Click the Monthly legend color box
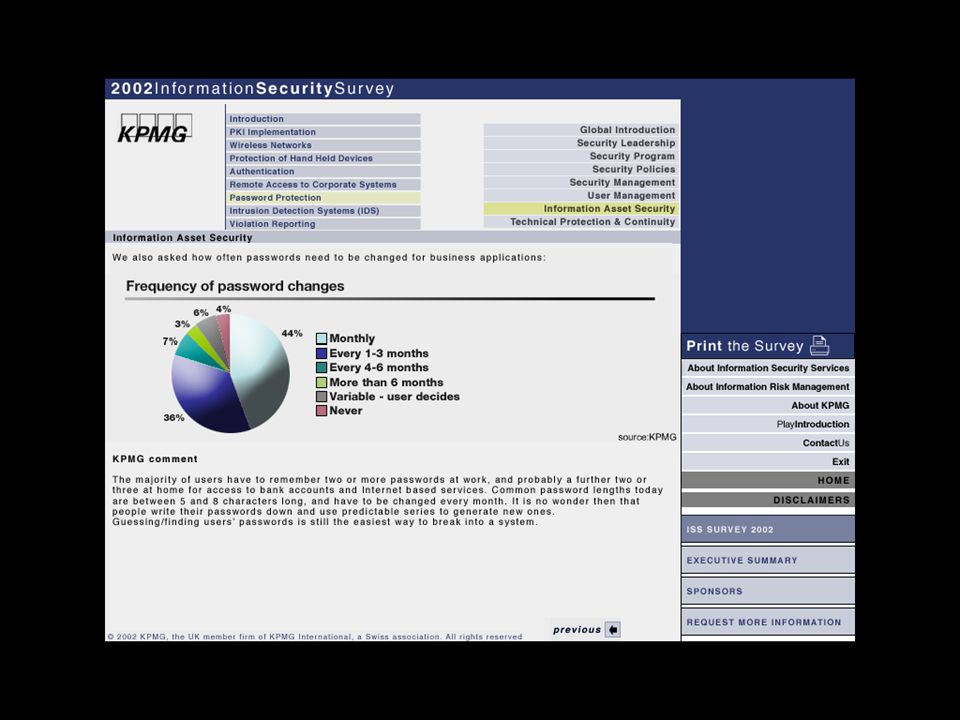The image size is (960, 720). 321,339
